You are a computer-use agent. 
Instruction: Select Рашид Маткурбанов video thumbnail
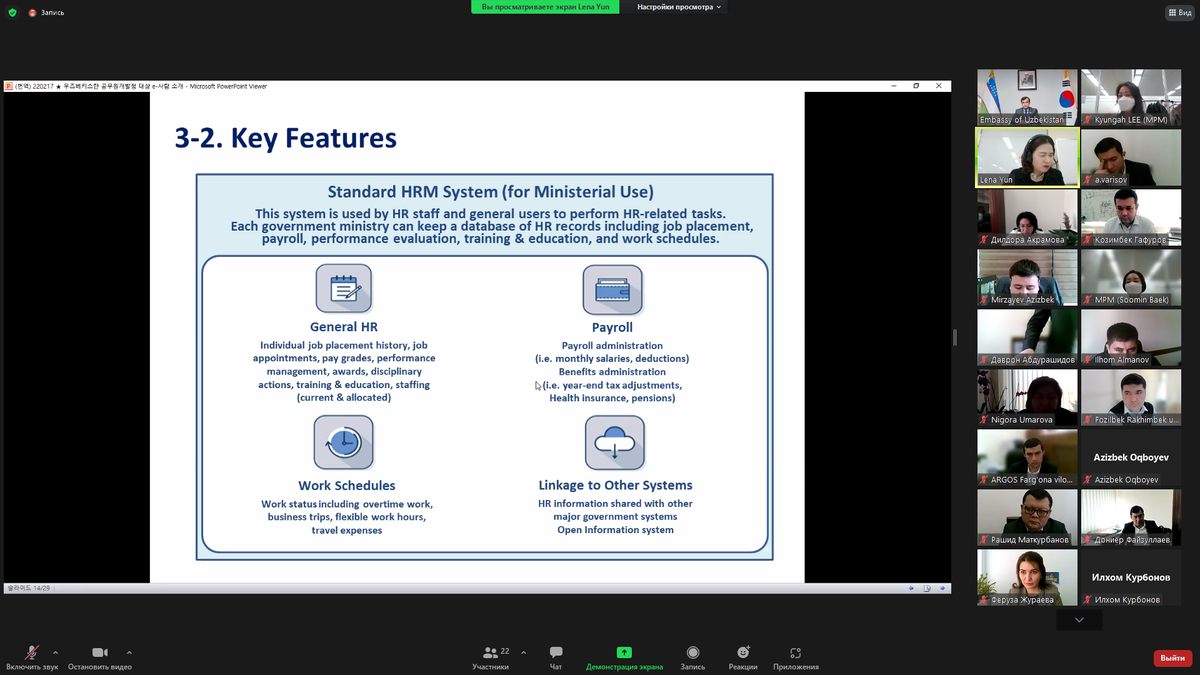click(1026, 517)
